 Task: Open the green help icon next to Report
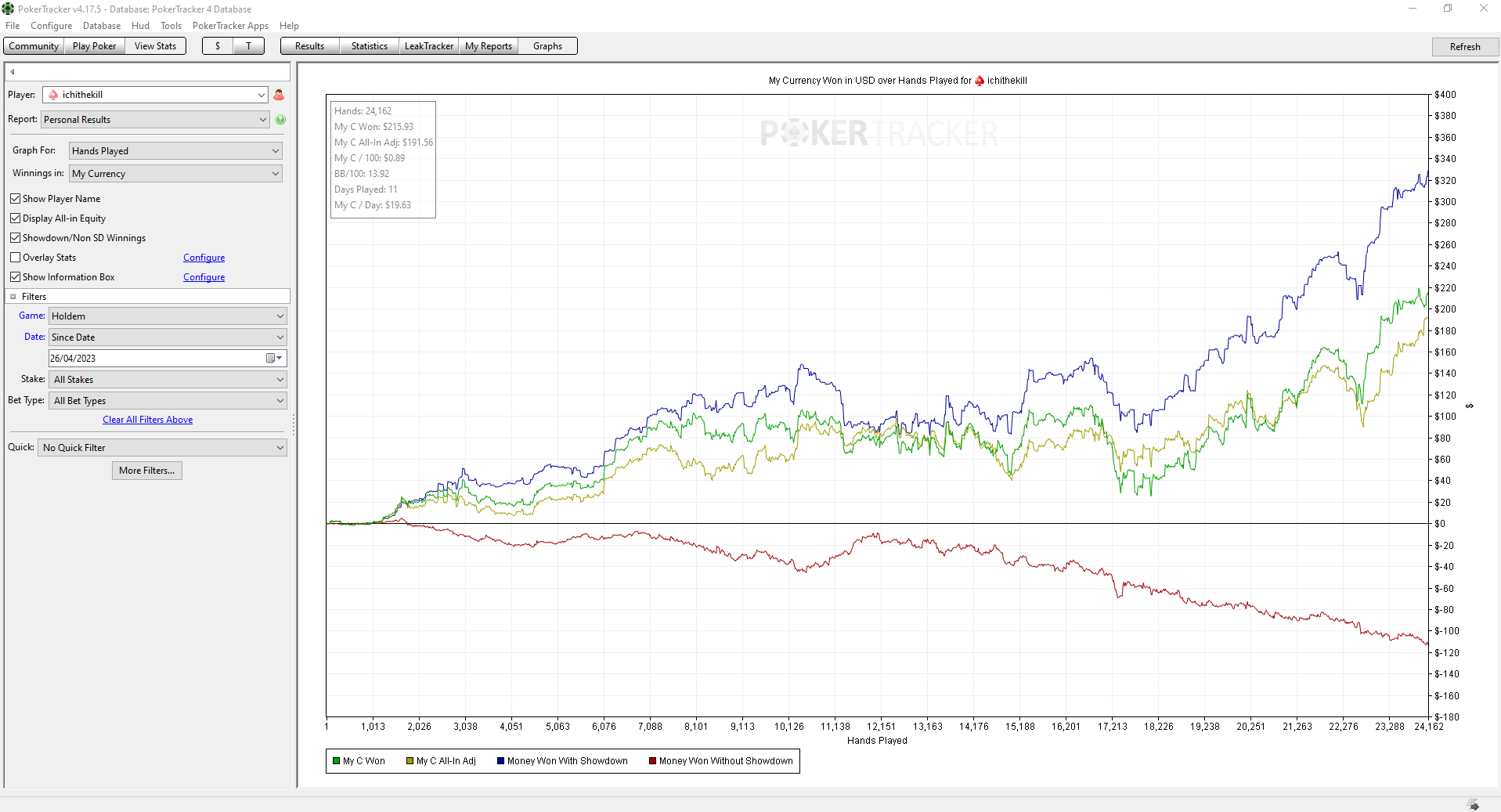tap(280, 120)
